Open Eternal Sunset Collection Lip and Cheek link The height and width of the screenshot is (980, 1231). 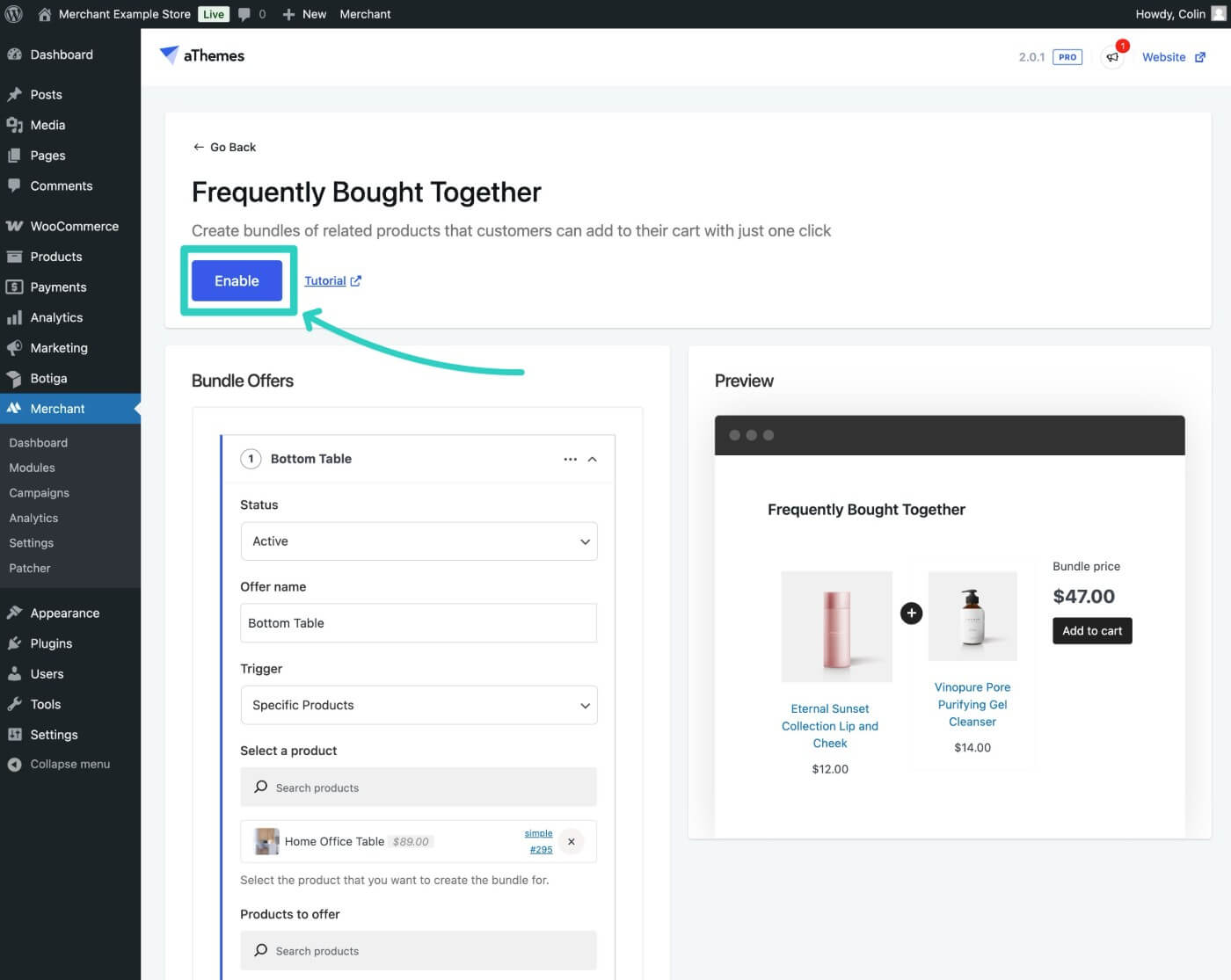[830, 726]
